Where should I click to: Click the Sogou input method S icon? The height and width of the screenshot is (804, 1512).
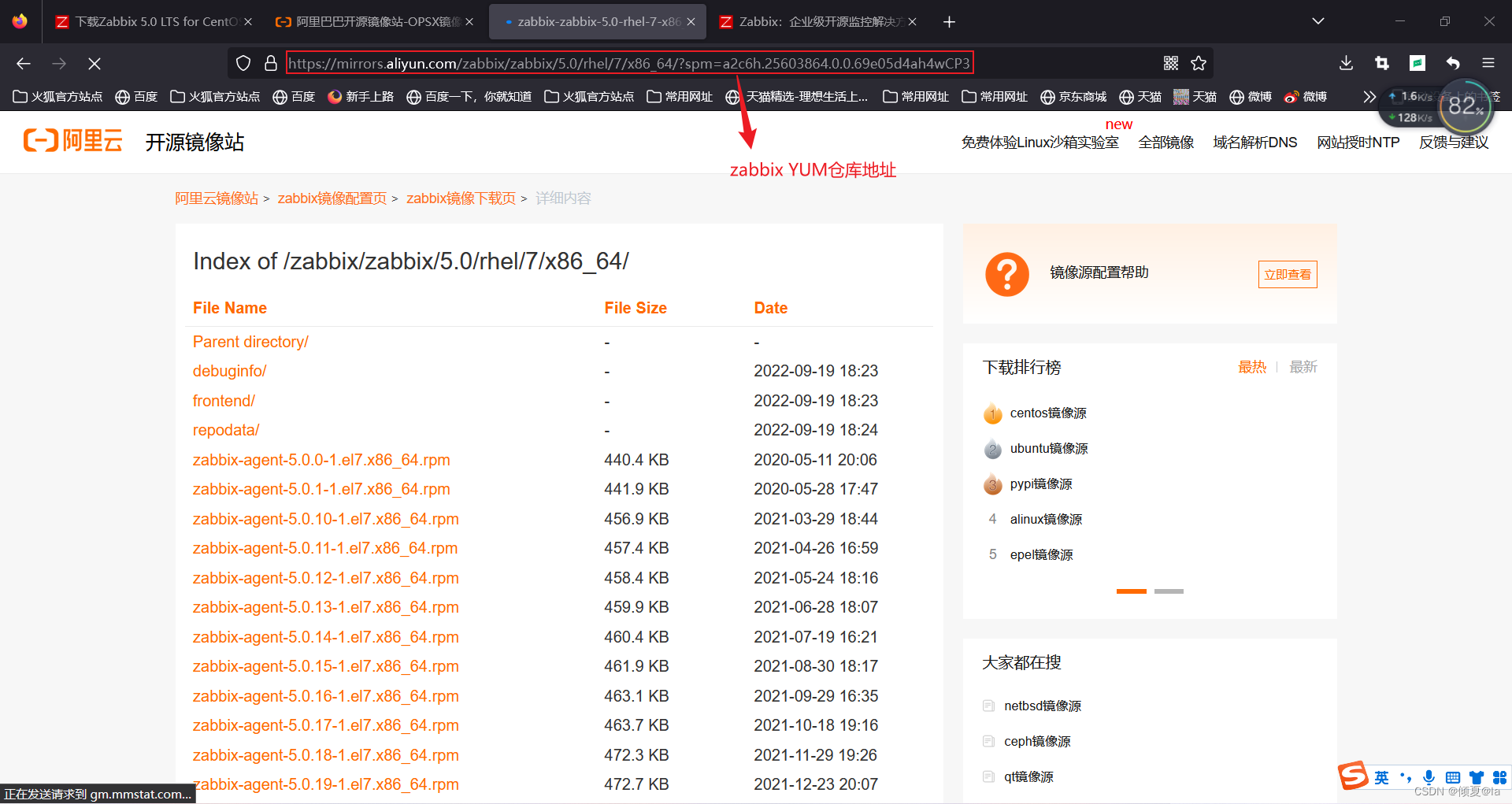coord(1353,775)
